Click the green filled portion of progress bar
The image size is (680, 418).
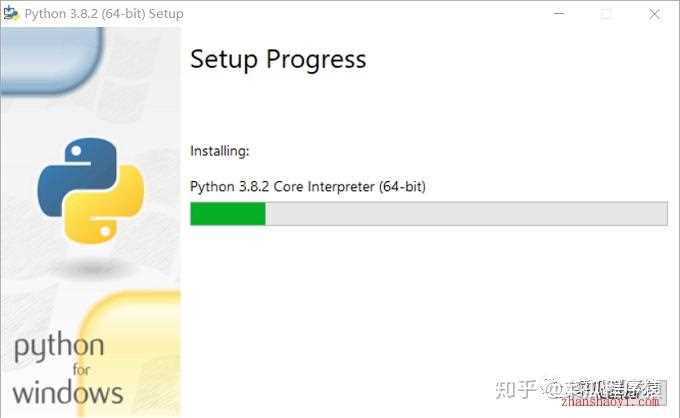point(228,213)
